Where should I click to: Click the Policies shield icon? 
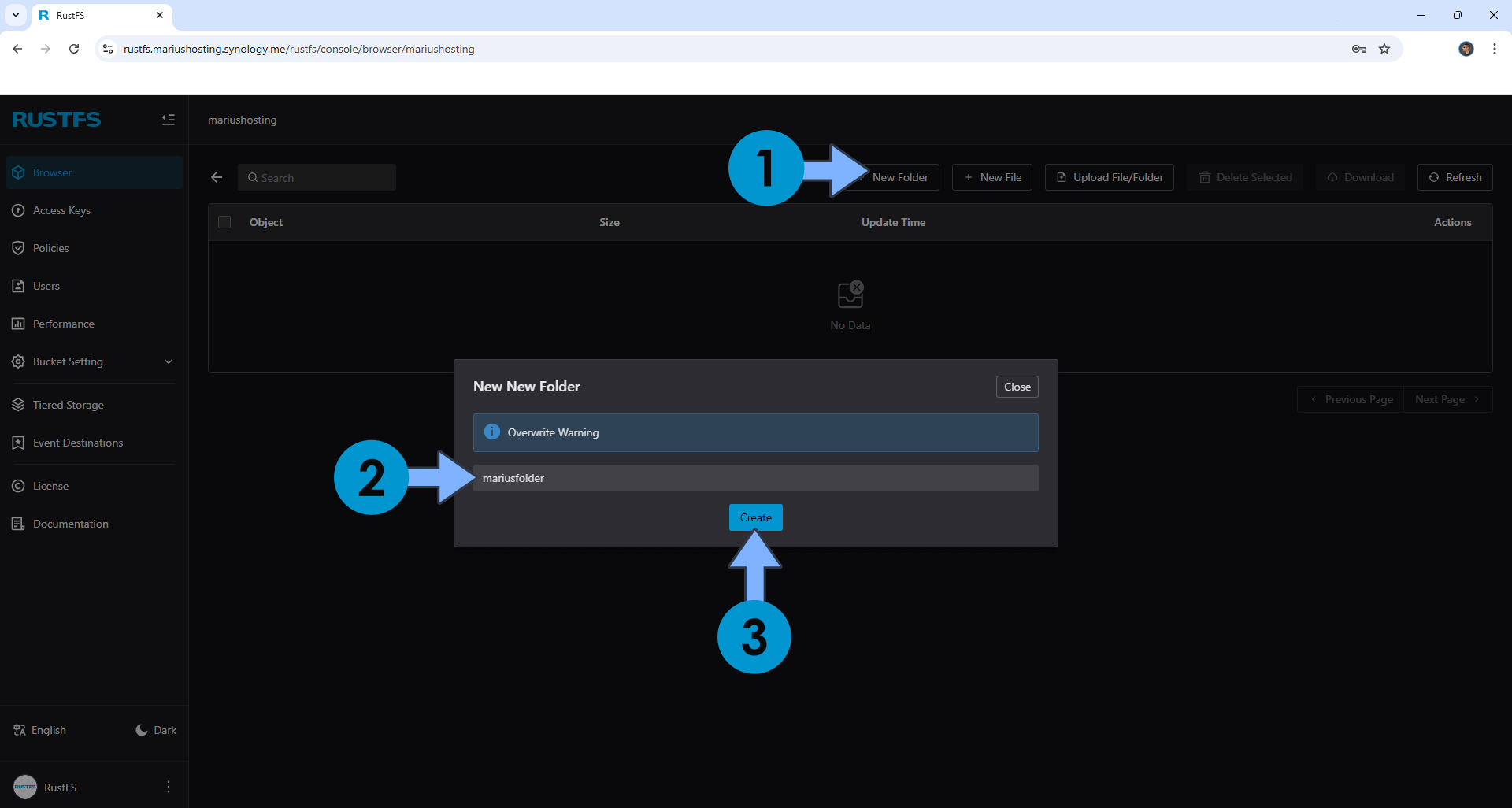coord(18,248)
